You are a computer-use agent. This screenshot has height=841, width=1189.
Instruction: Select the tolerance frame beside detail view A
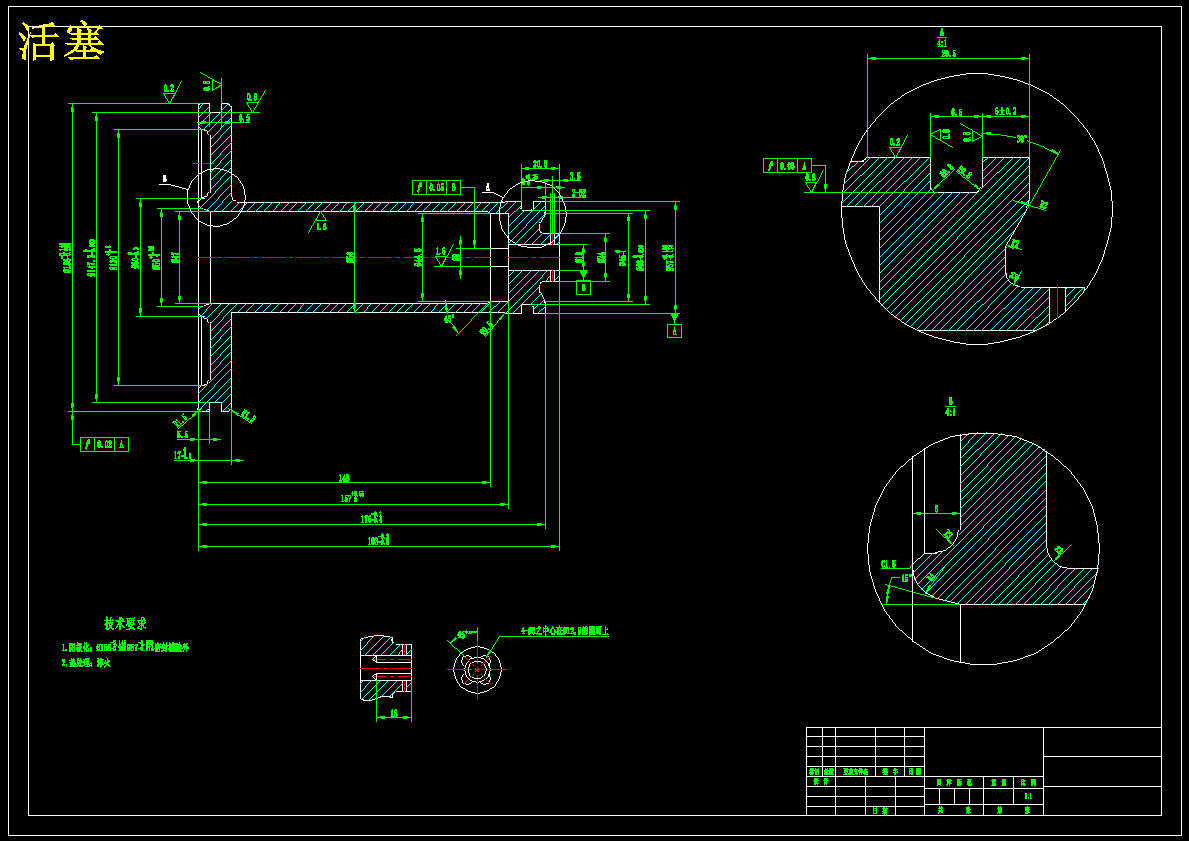[787, 165]
